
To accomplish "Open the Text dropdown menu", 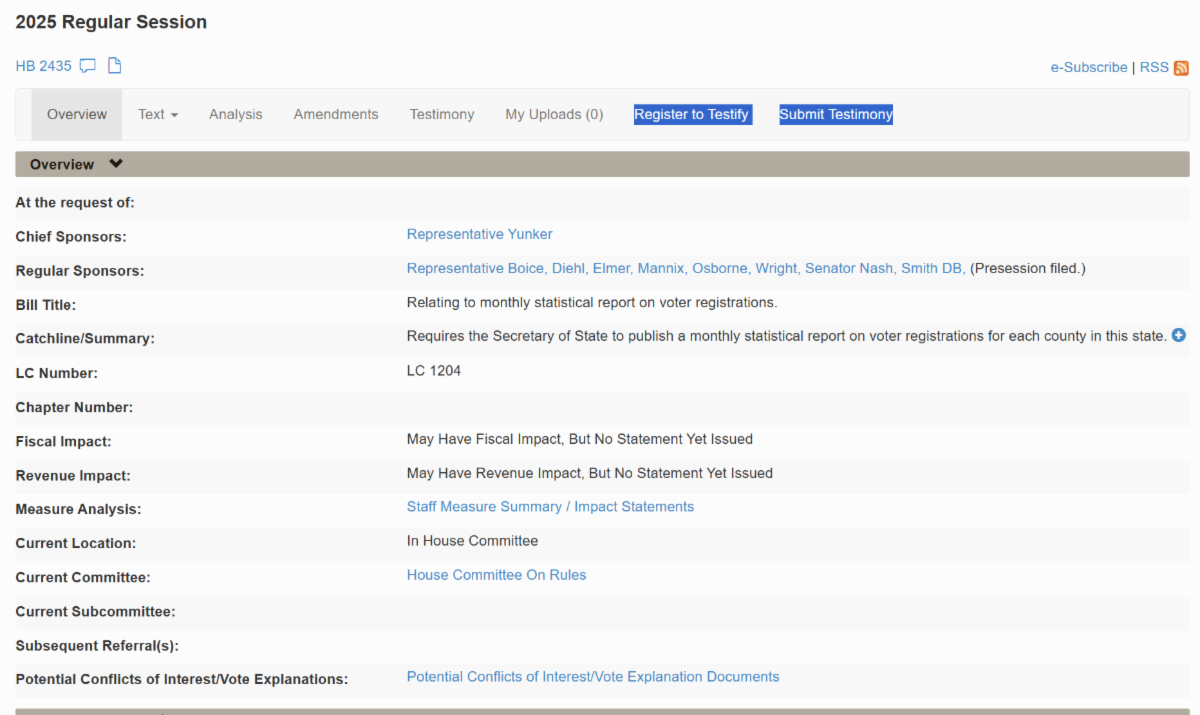I will (158, 114).
